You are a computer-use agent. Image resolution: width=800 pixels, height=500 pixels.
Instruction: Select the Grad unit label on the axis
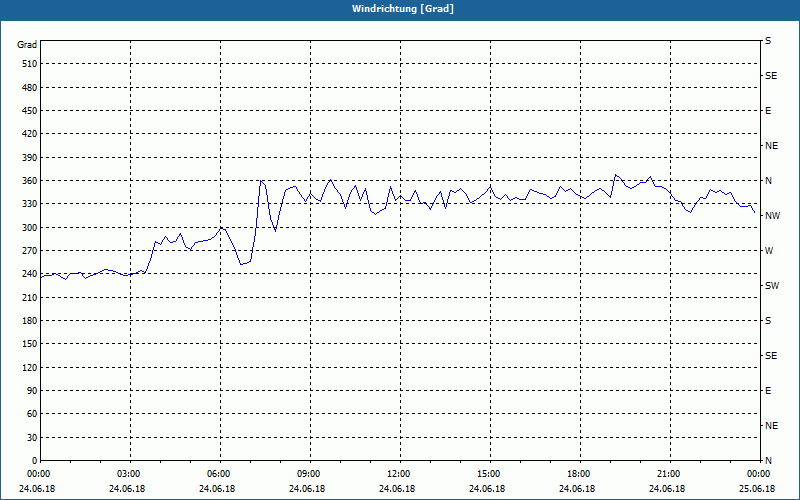pyautogui.click(x=27, y=45)
